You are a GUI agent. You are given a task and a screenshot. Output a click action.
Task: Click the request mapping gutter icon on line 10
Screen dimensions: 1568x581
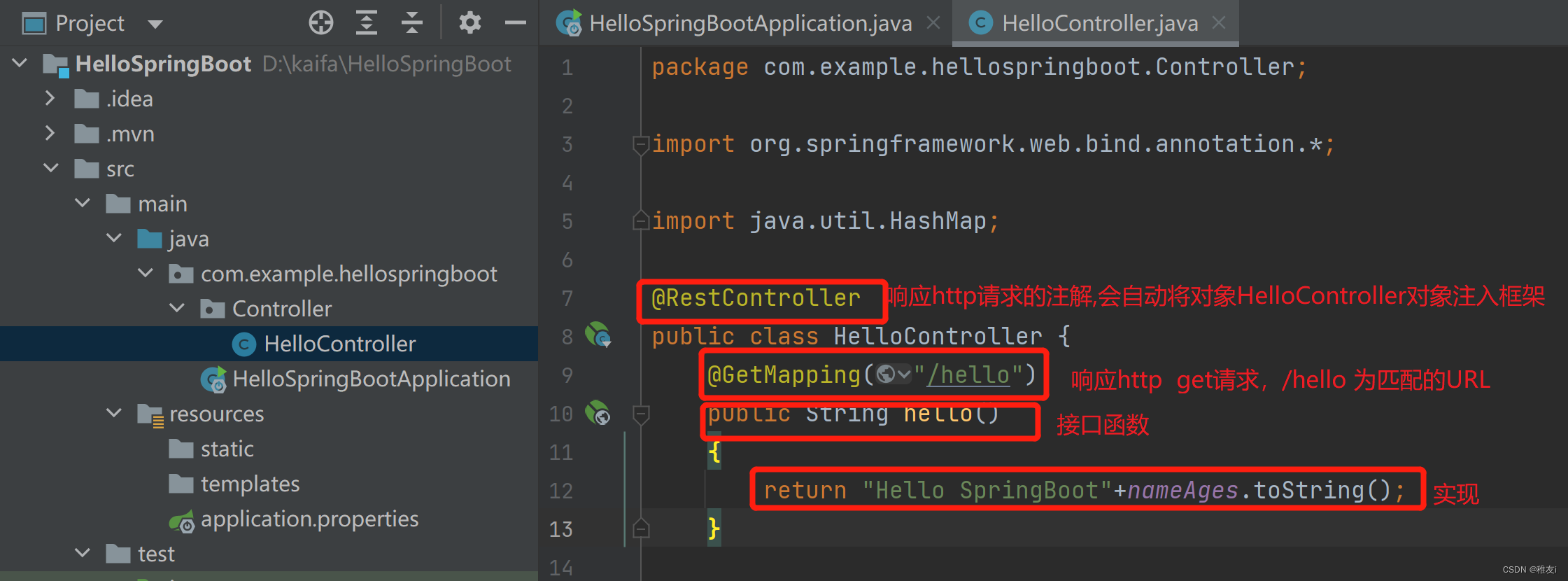[598, 412]
